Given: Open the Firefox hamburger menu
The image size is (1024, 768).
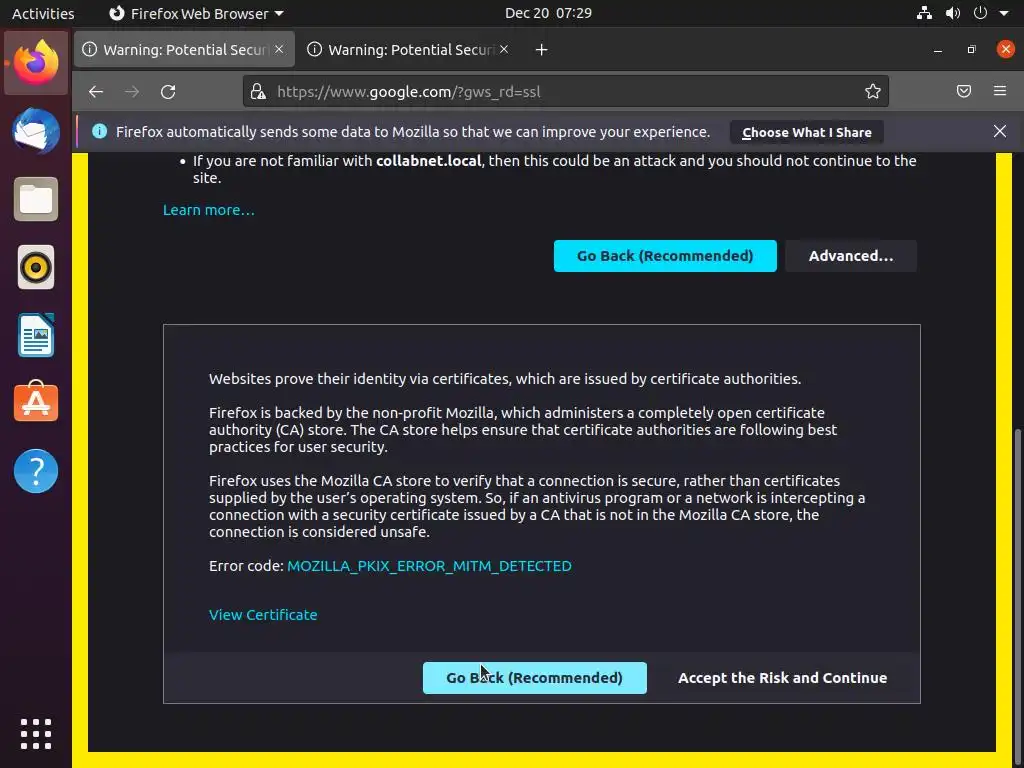Looking at the screenshot, I should [1000, 91].
